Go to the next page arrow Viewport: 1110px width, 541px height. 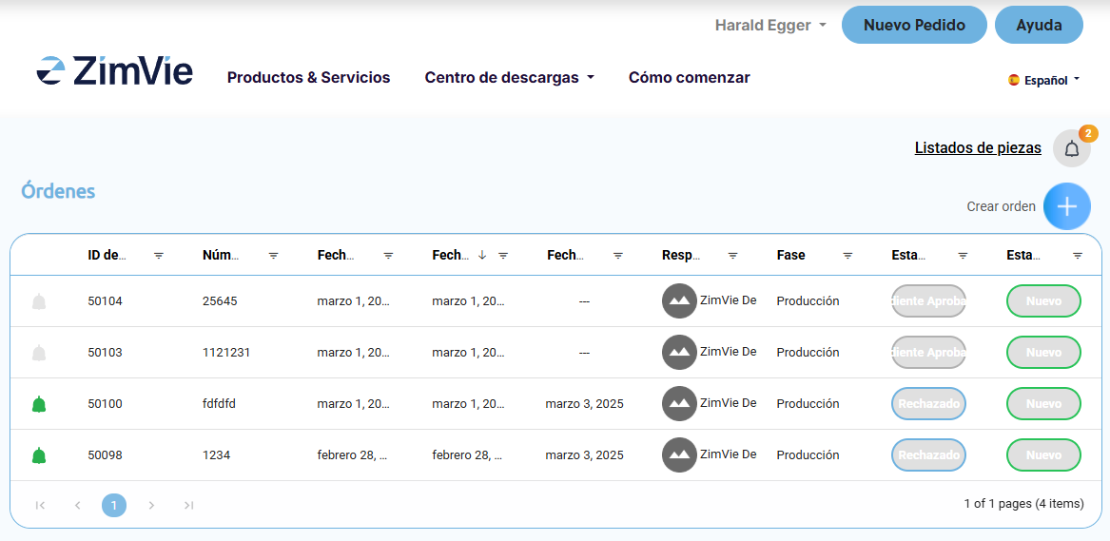pyautogui.click(x=151, y=505)
